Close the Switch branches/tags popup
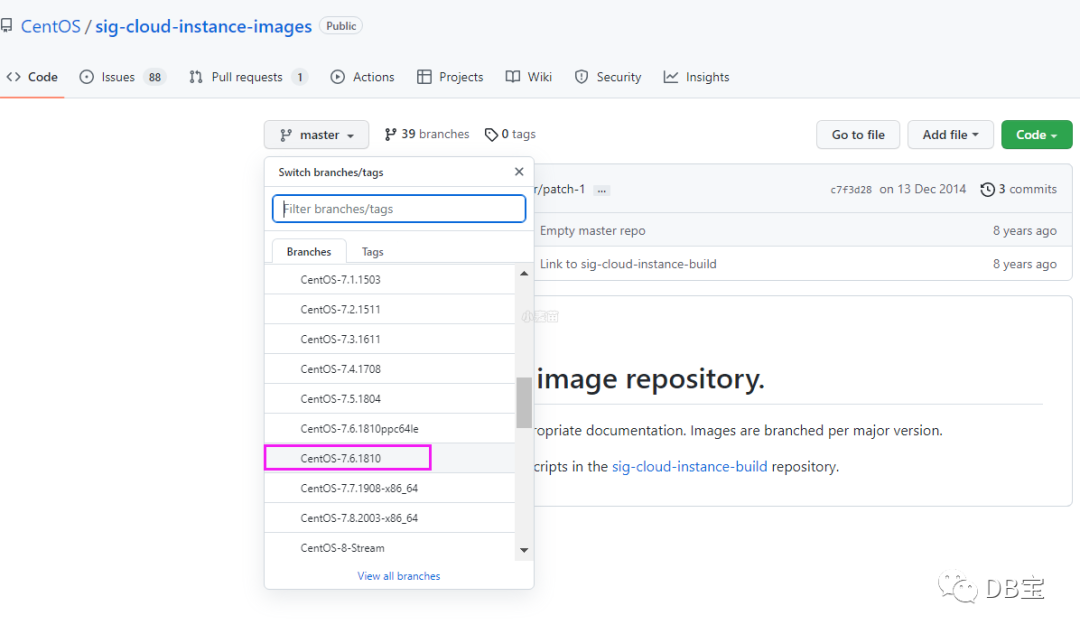 519,172
